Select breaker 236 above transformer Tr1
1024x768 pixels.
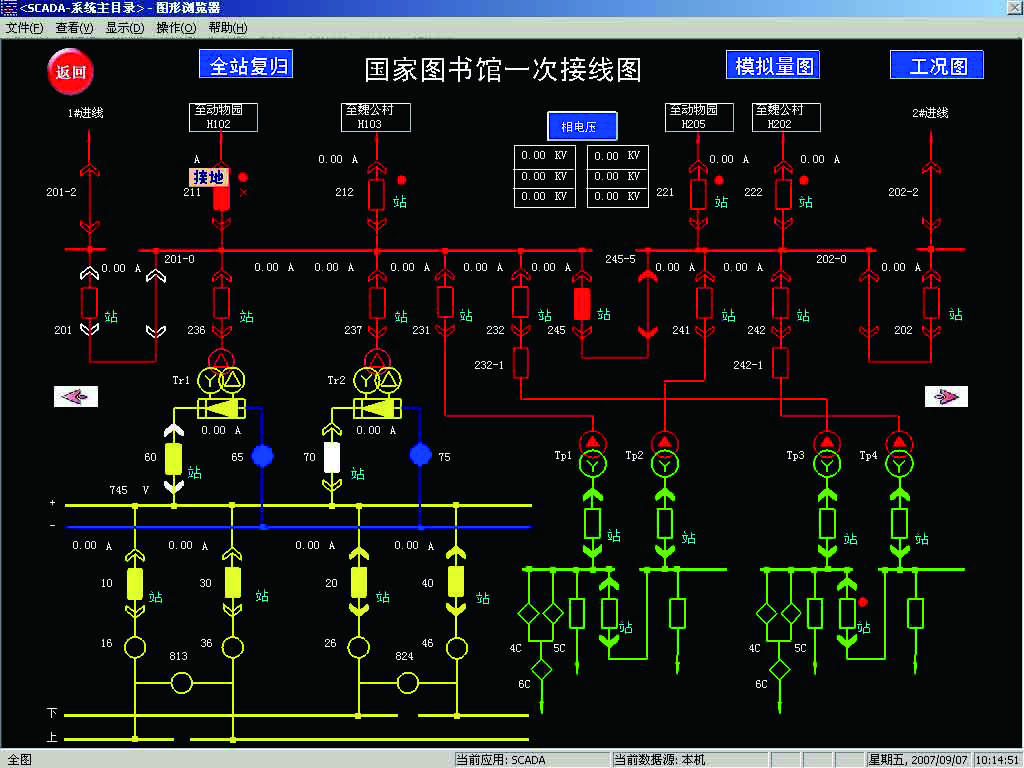[x=221, y=303]
